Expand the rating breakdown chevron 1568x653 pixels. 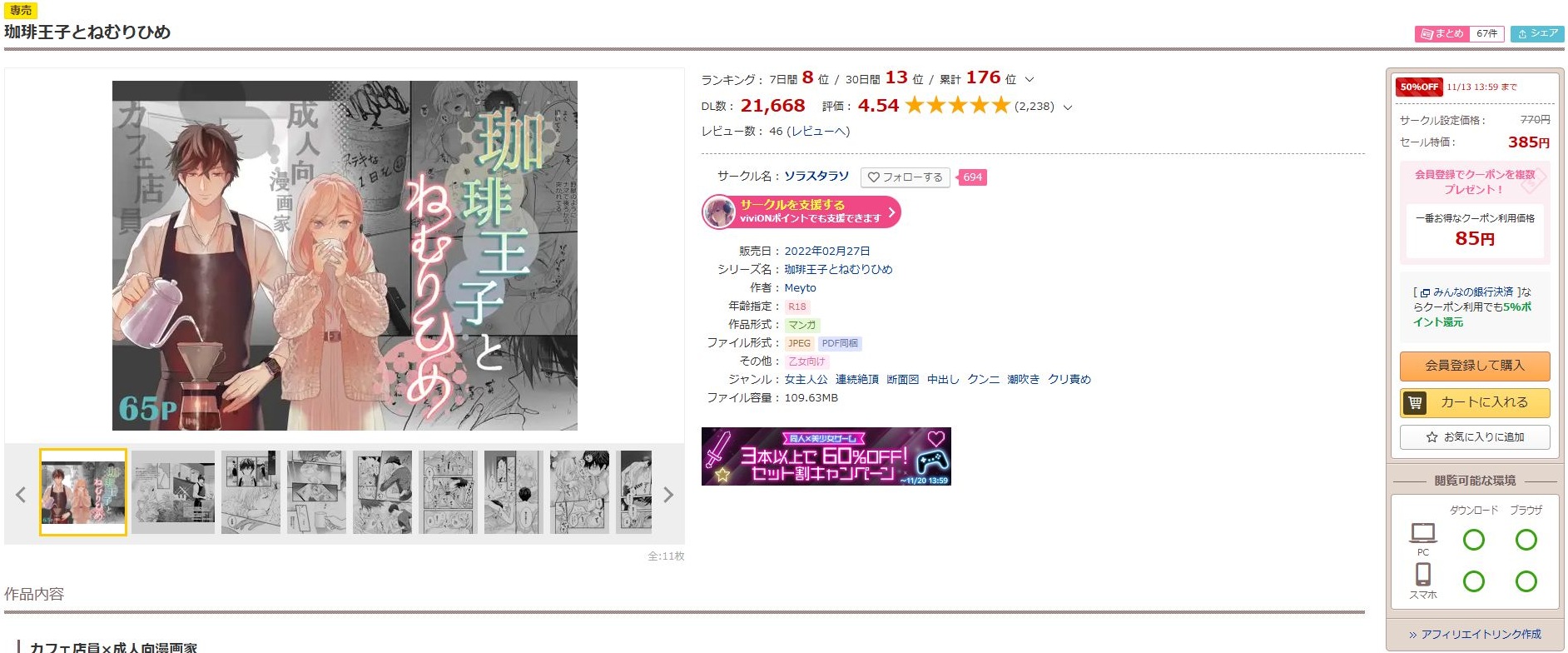[x=1068, y=107]
